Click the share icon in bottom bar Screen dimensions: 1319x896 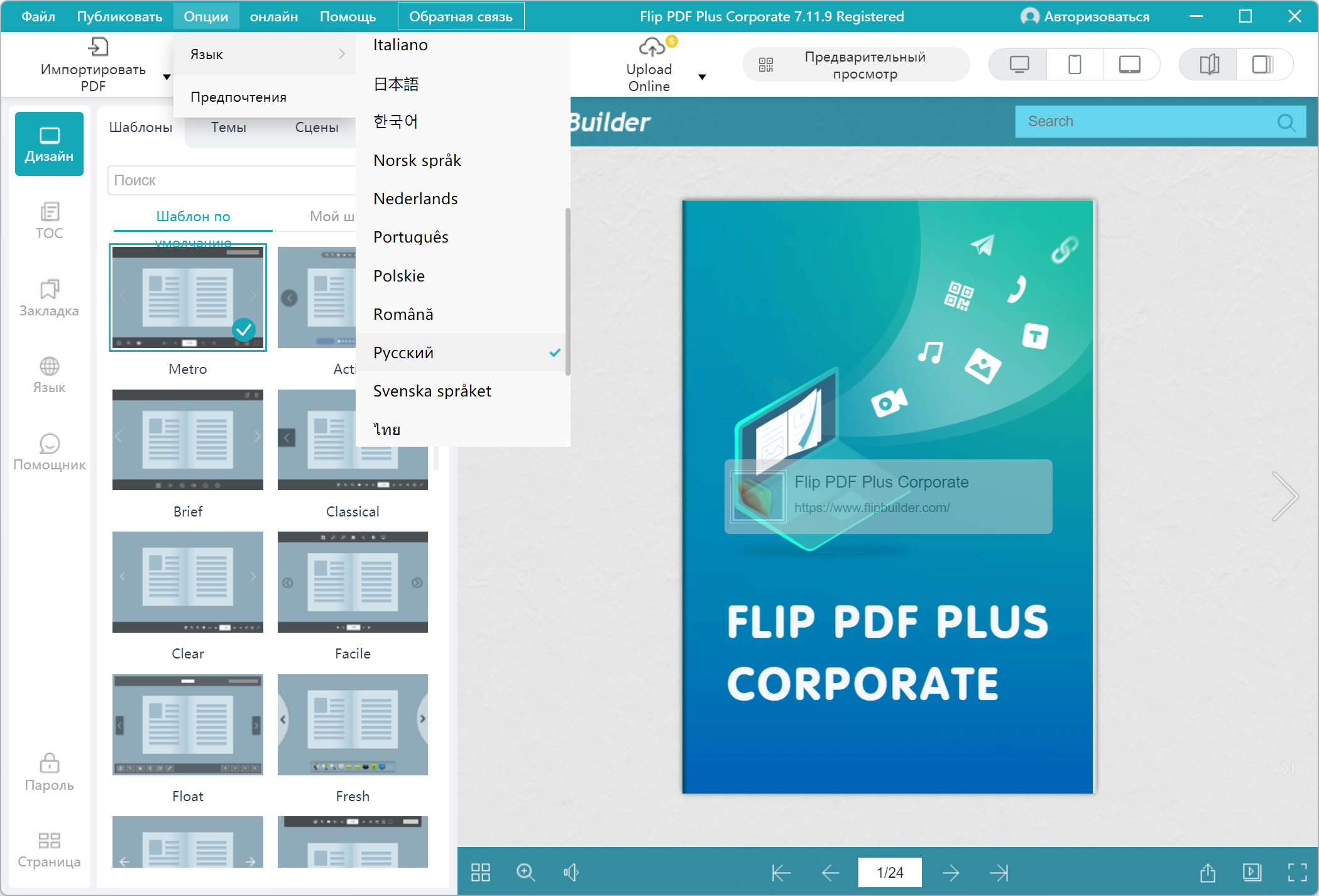tap(1207, 872)
